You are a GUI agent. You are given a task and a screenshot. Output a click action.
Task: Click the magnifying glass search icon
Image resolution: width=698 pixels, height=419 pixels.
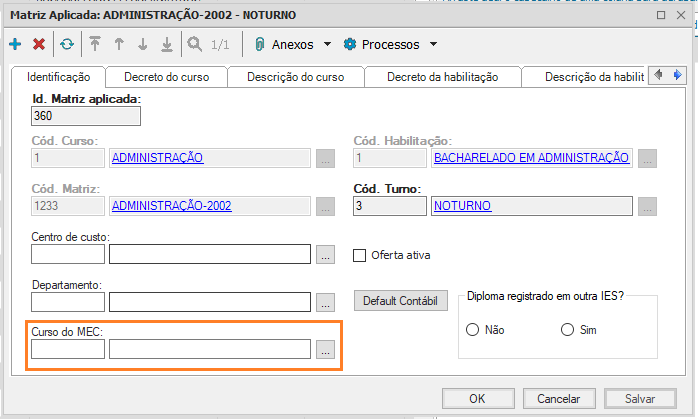(194, 44)
